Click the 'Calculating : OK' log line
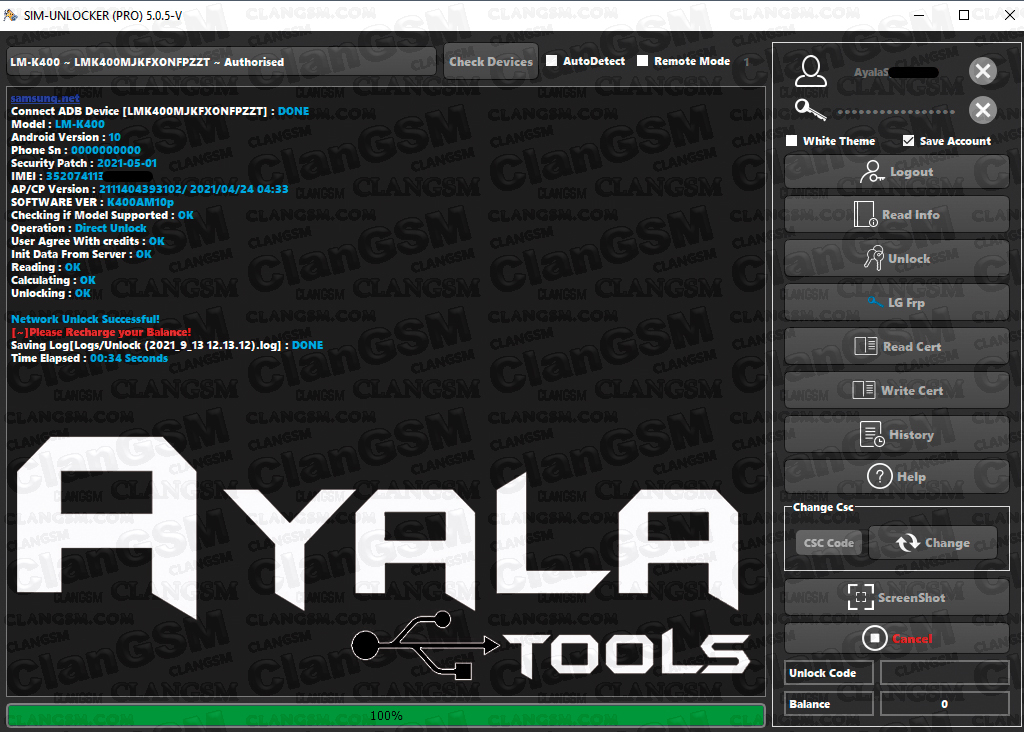 54,280
